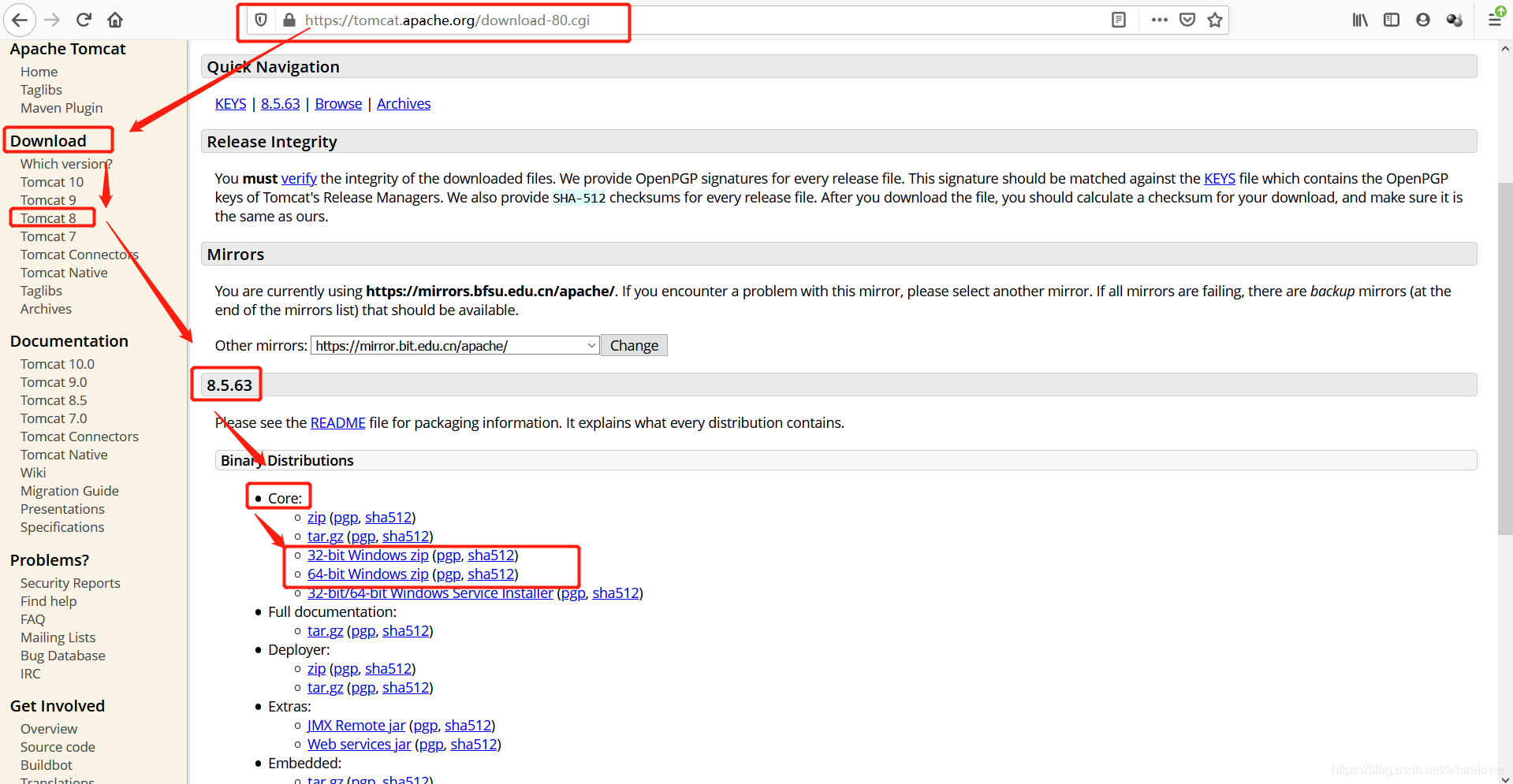Open the README file link
Viewport: 1513px width, 784px height.
coord(338,423)
